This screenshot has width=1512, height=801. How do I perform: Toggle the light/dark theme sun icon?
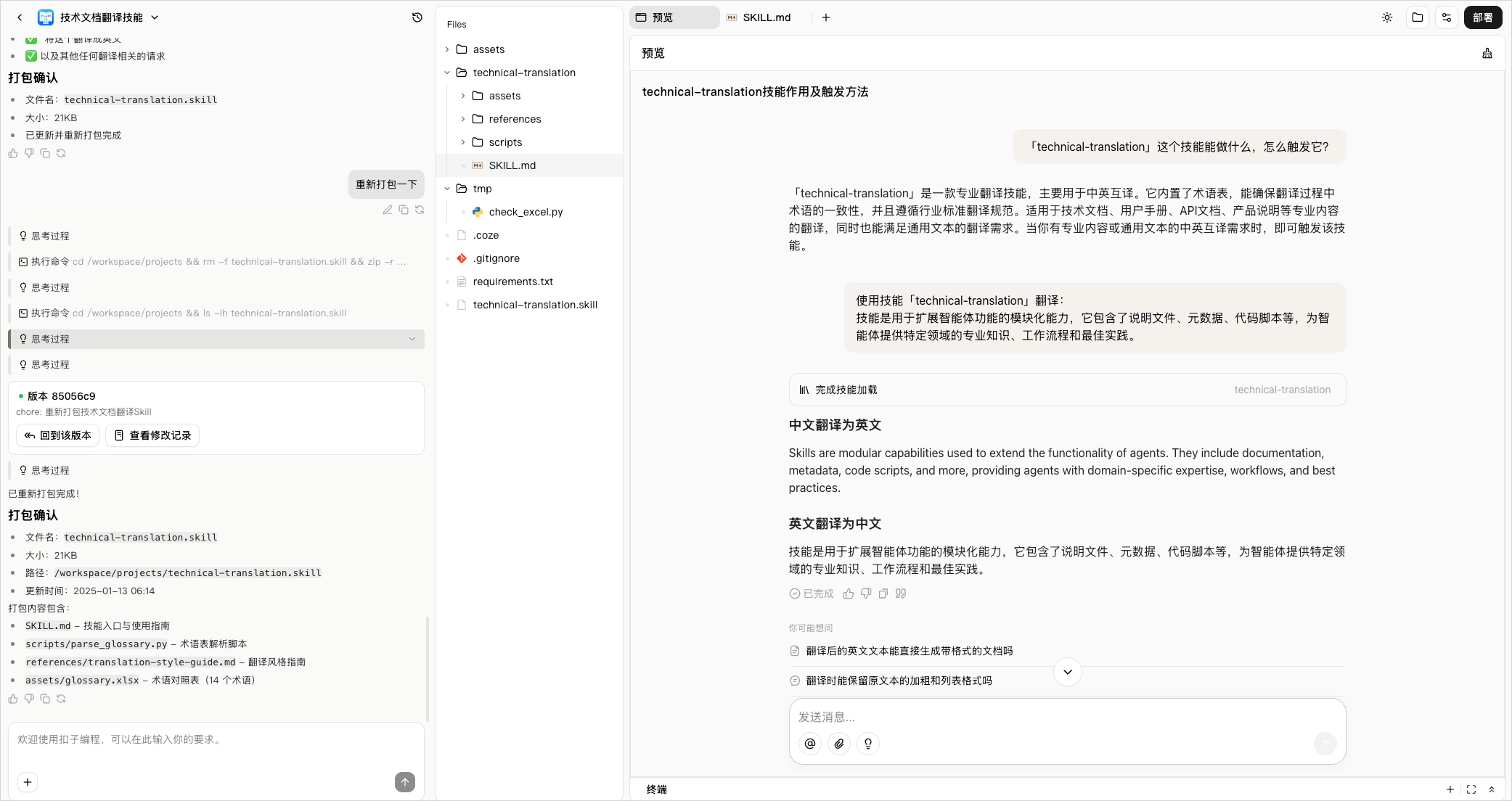pos(1387,17)
